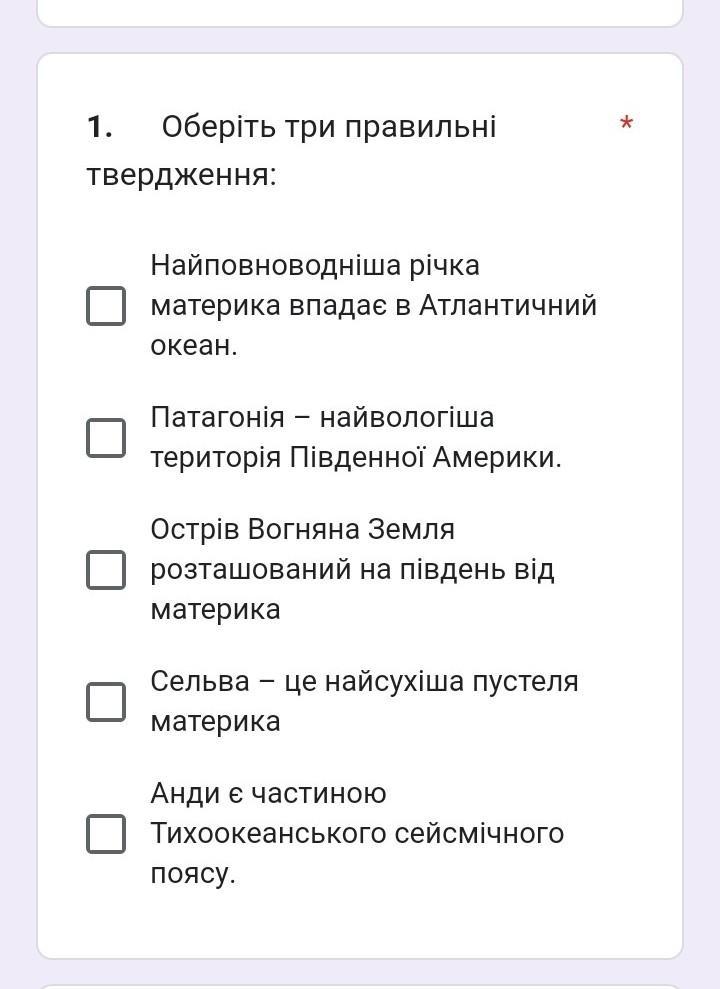720x989 pixels.
Task: Click the heading Оберіть три правильні твердження
Action: pos(291,150)
